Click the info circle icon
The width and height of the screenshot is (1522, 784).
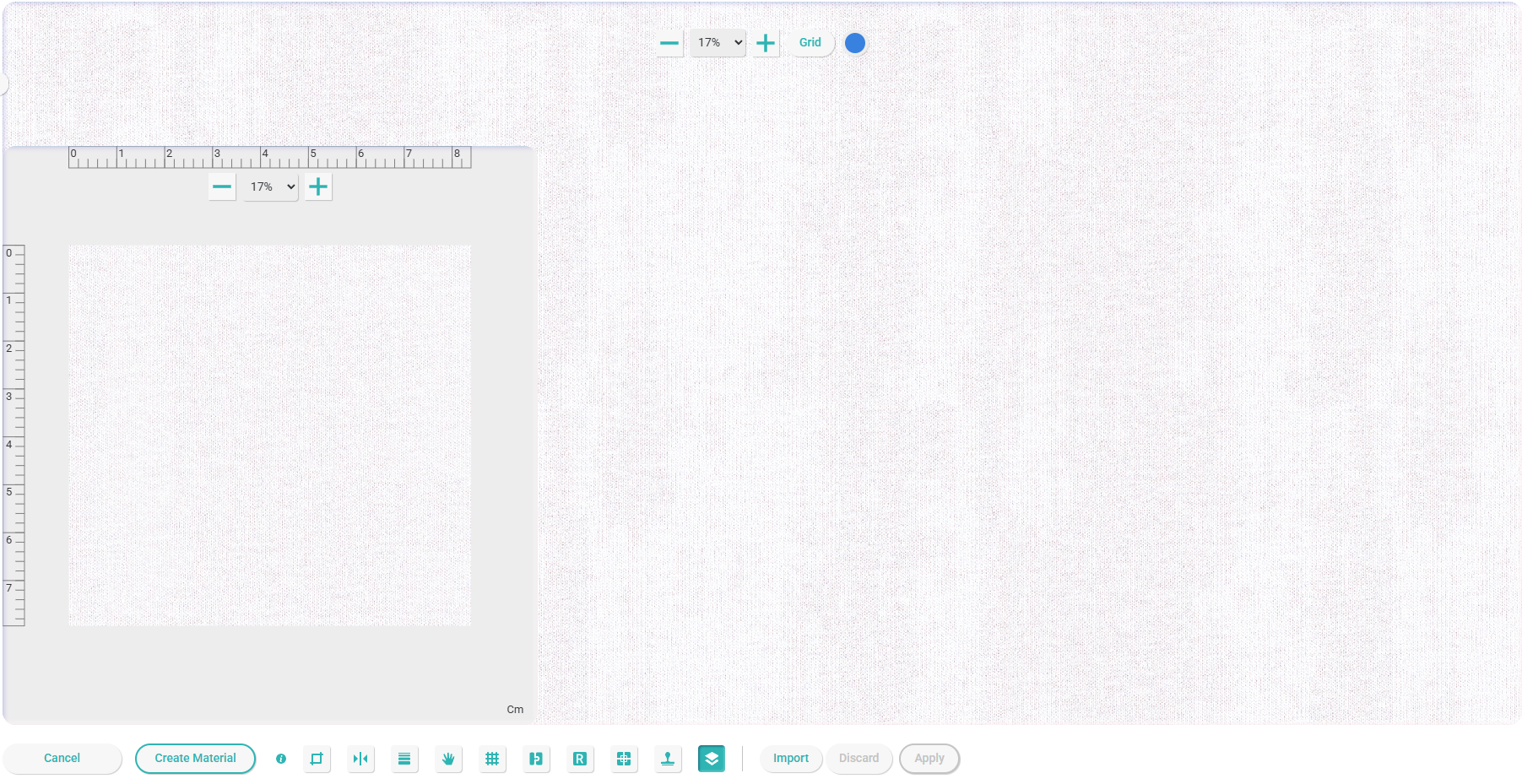[281, 759]
